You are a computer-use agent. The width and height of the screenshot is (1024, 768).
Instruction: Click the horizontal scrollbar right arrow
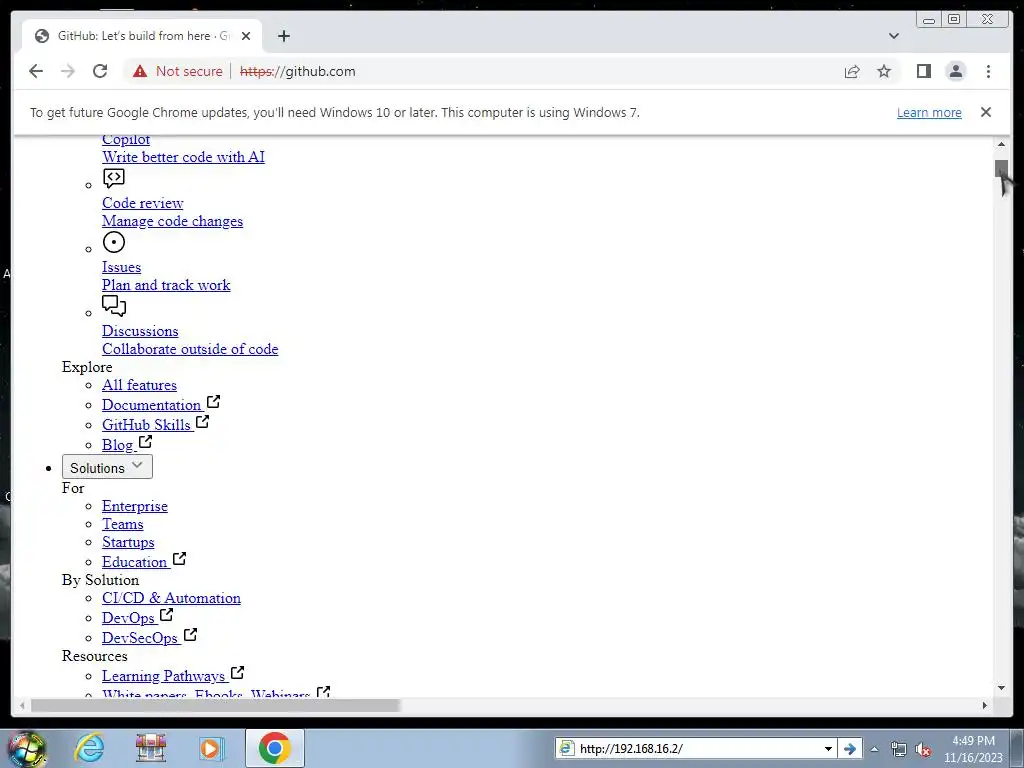click(x=985, y=705)
